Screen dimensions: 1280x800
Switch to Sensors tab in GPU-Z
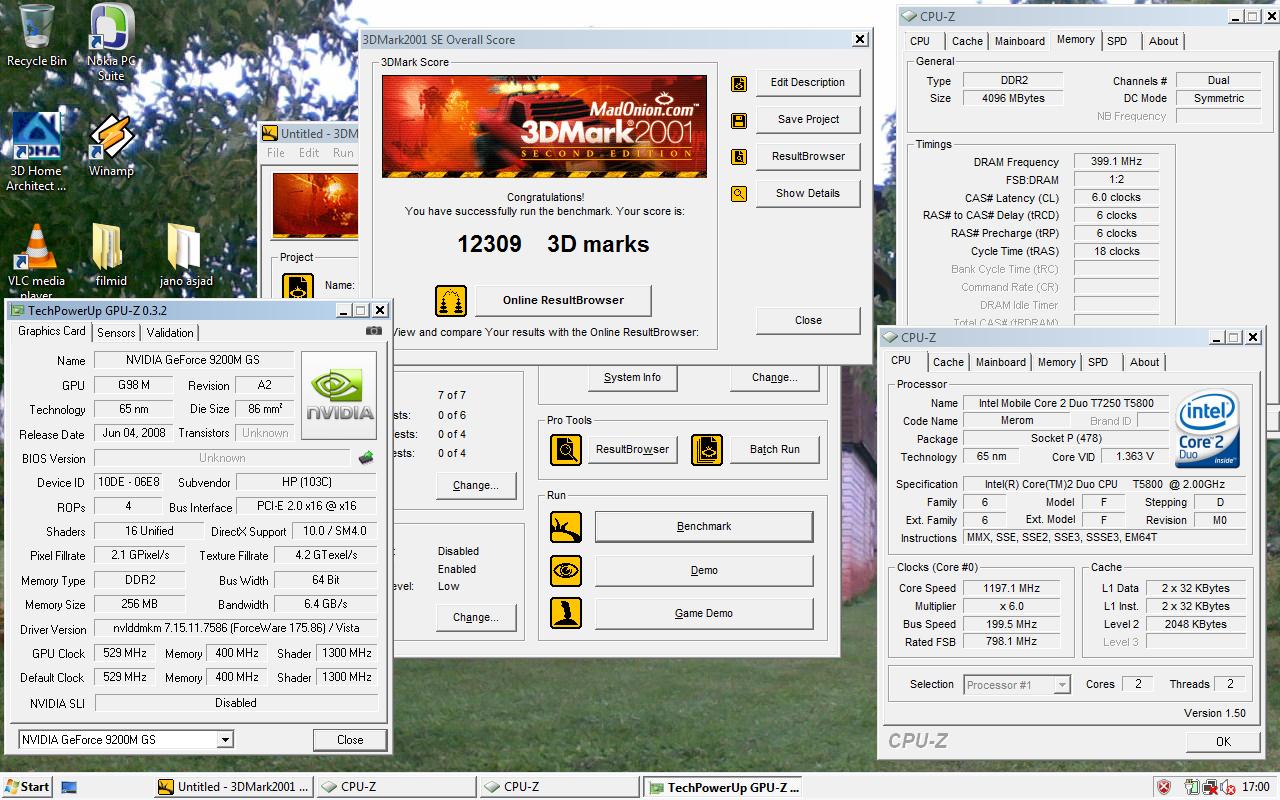click(117, 333)
